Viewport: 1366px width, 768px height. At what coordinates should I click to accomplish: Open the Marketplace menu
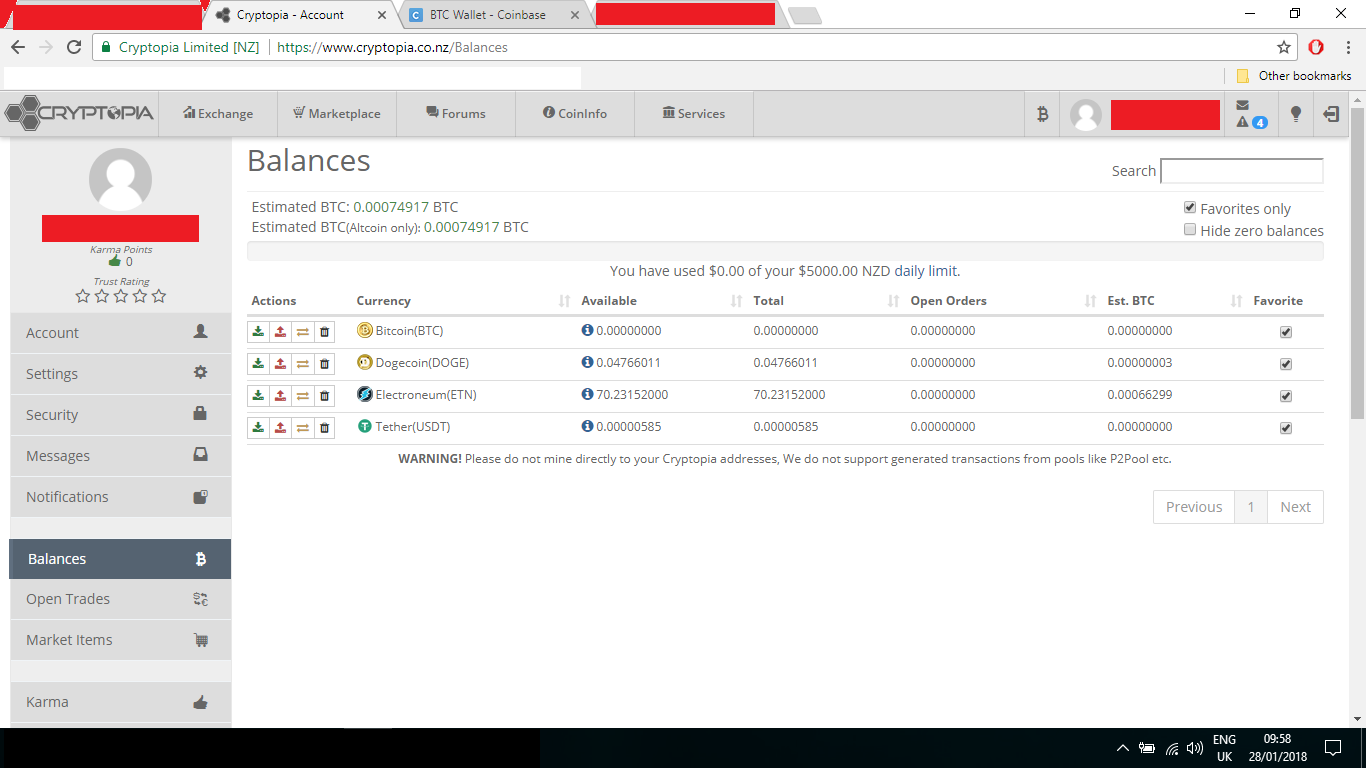point(336,114)
